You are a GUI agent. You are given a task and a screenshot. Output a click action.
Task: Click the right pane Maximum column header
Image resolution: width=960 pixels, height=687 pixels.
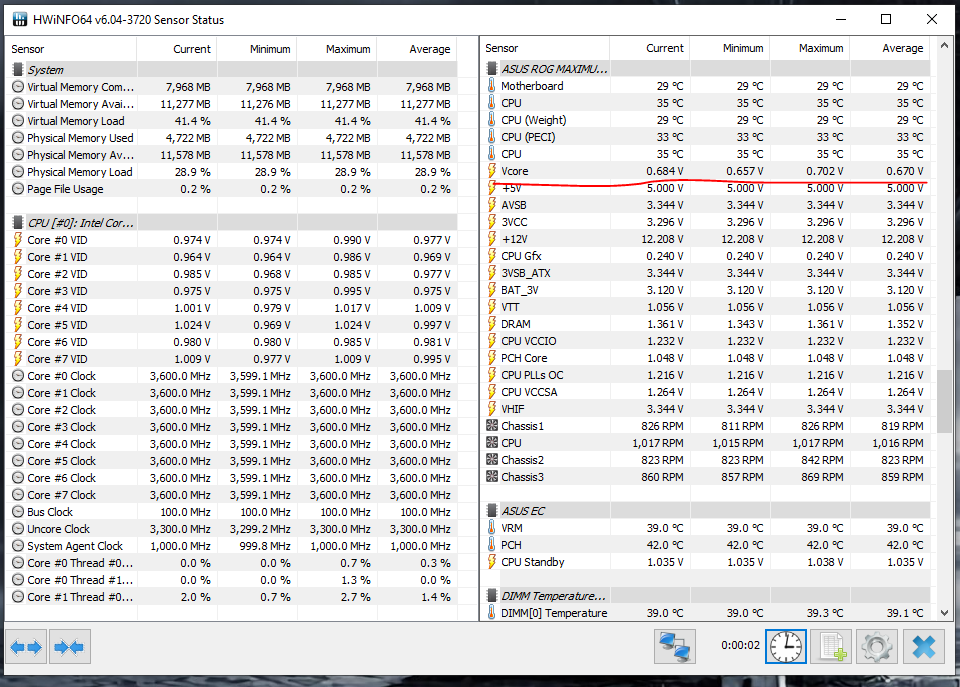[809, 48]
